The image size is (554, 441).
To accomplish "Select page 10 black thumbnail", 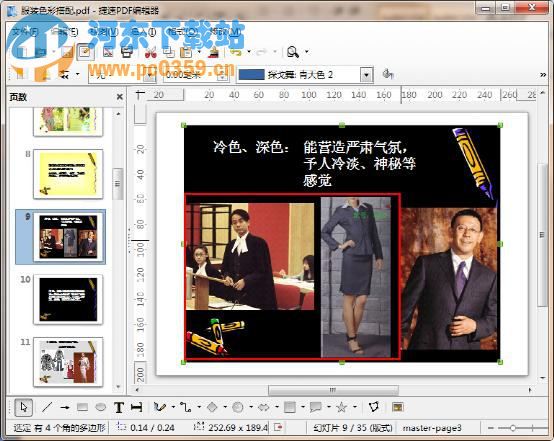I will click(x=68, y=299).
